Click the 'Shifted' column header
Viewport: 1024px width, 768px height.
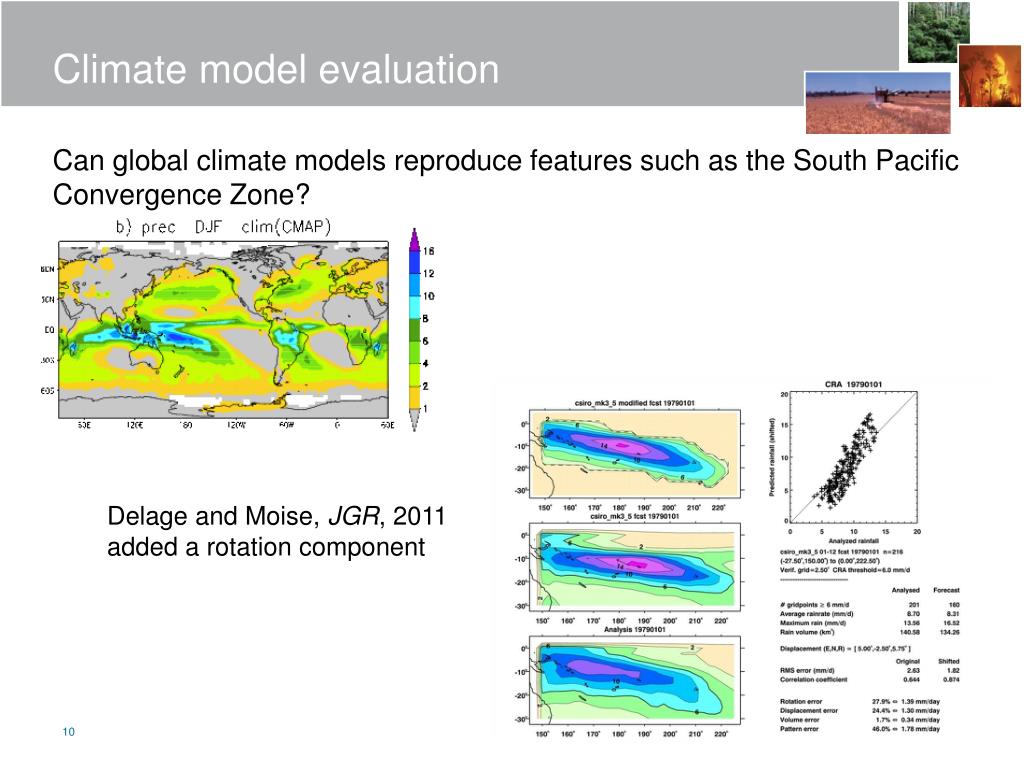(949, 661)
